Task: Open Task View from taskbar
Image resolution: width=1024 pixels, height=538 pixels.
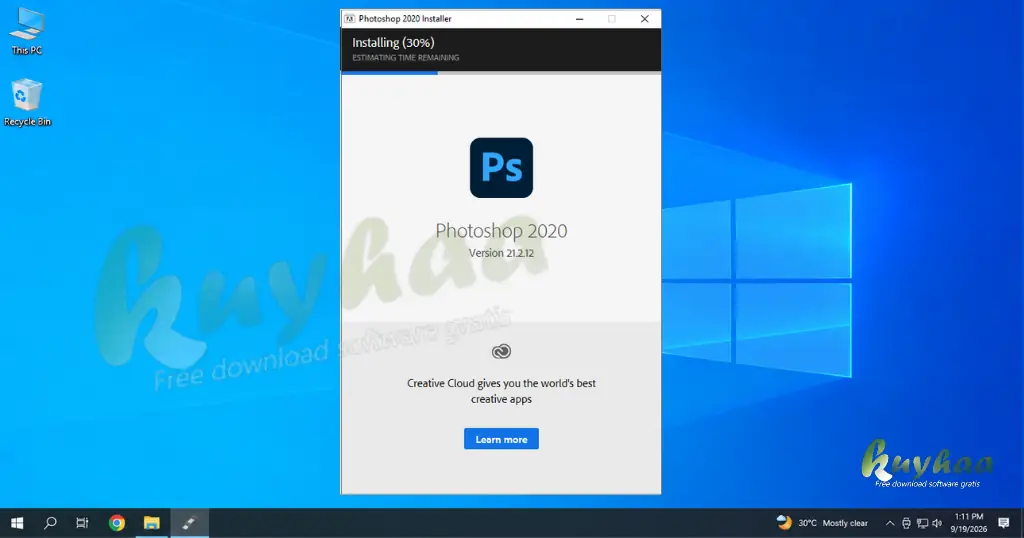Action: (82, 523)
